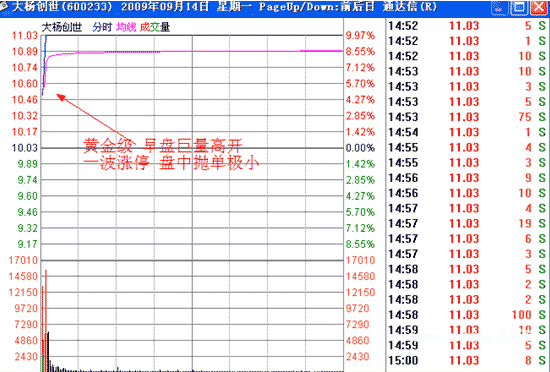This screenshot has height=372, width=550.
Task: Click the 17010 volume axis label on left
Action: 23,261
